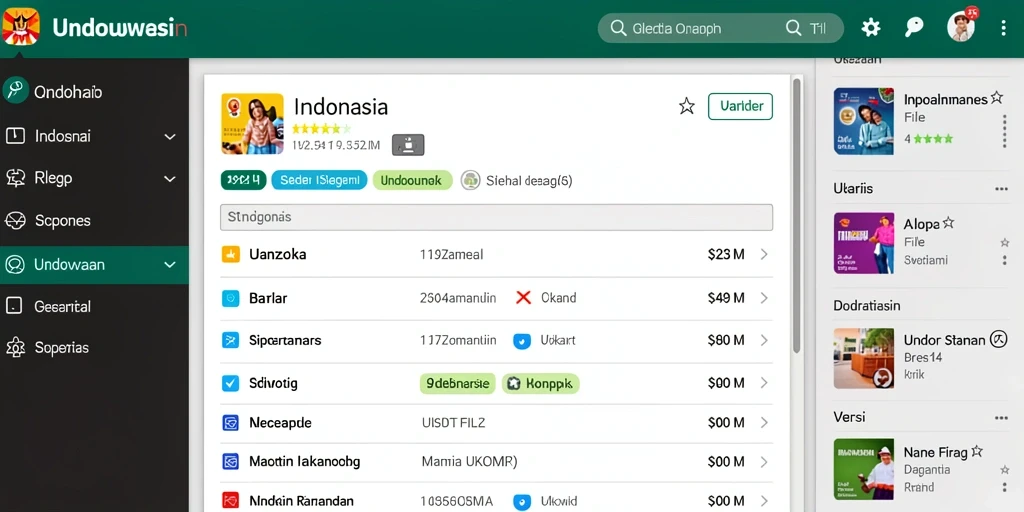Click the Undouwesin app logo

pyautogui.click(x=21, y=26)
